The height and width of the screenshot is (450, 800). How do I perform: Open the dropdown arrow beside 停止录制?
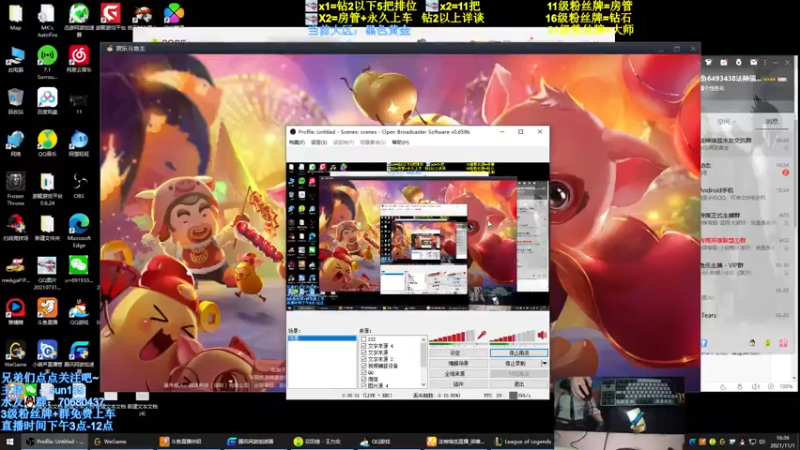click(544, 363)
